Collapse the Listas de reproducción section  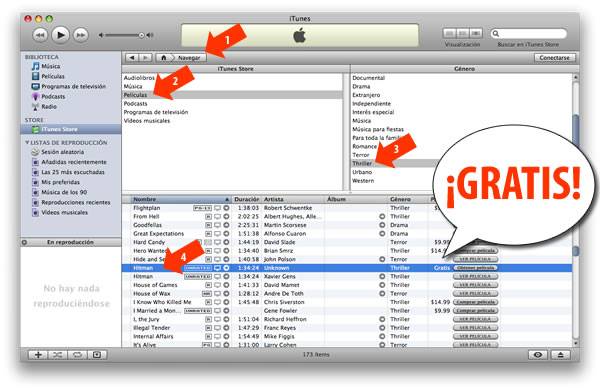[x=27, y=142]
